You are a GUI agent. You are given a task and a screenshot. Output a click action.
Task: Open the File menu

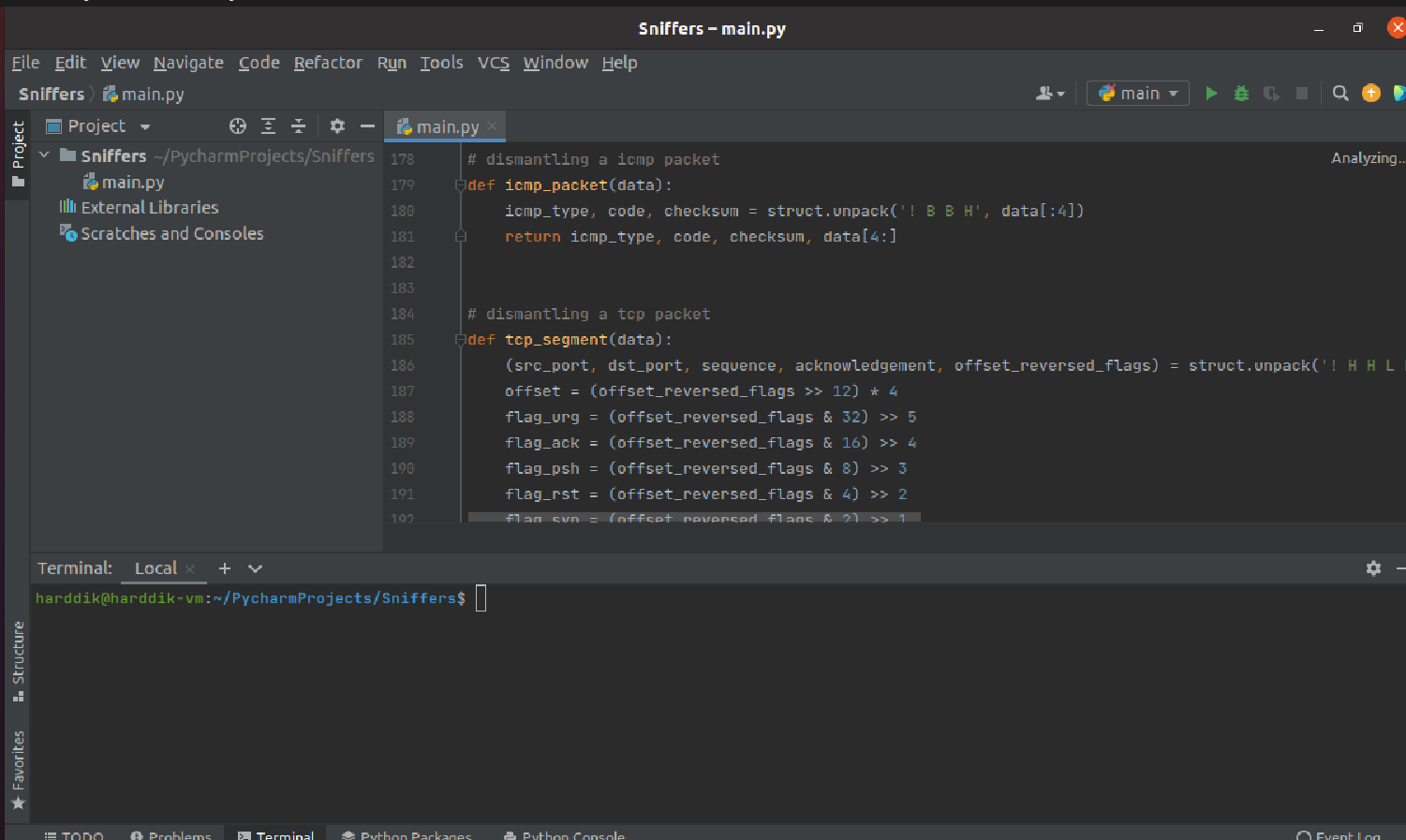tap(25, 63)
